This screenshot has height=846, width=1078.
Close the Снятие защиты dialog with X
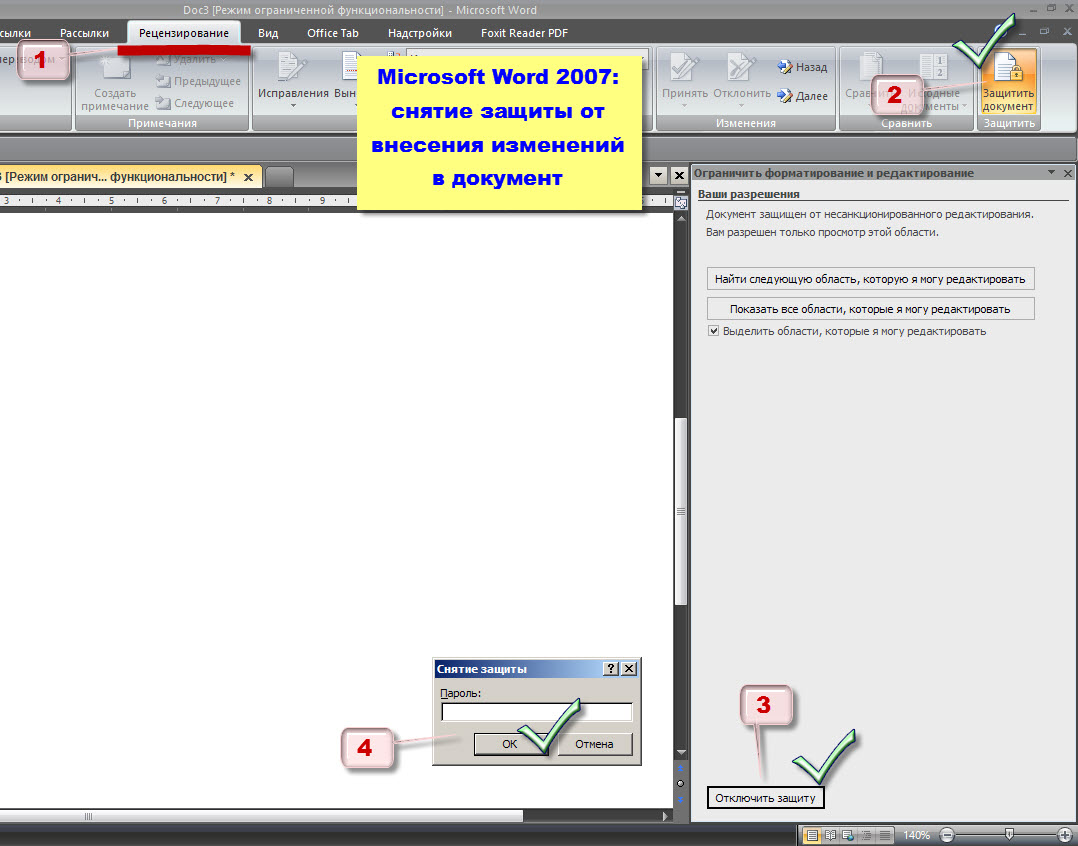coord(628,669)
